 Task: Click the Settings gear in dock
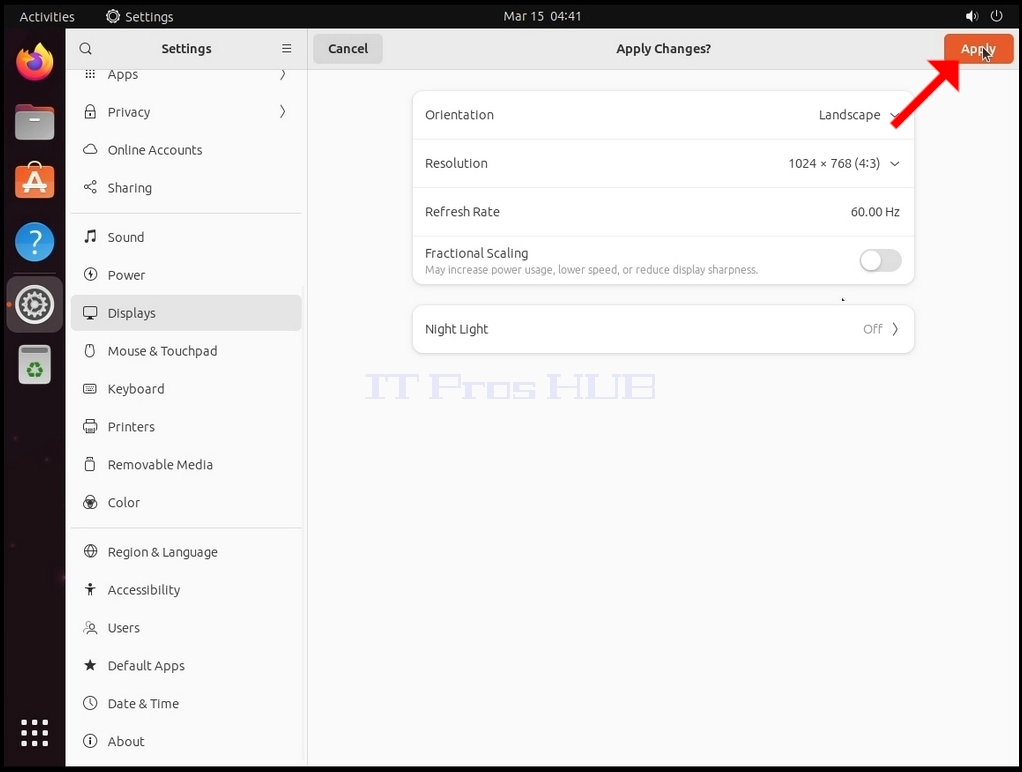click(35, 304)
